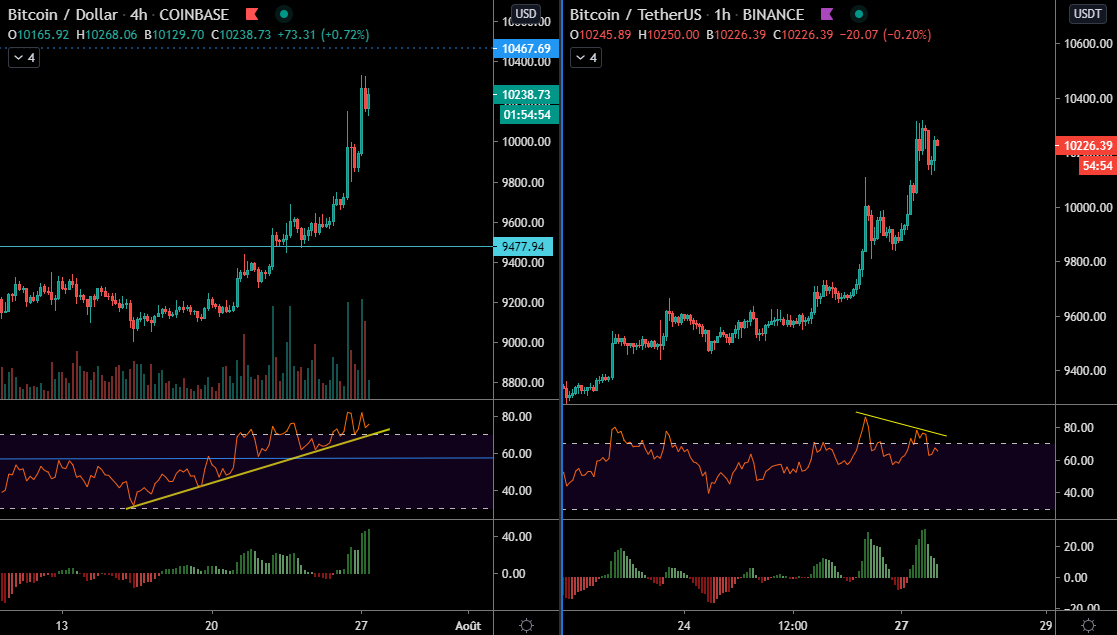The width and height of the screenshot is (1117, 635).
Task: Expand the indicators legend arrow on the Coinbase chart
Action: click(20, 57)
